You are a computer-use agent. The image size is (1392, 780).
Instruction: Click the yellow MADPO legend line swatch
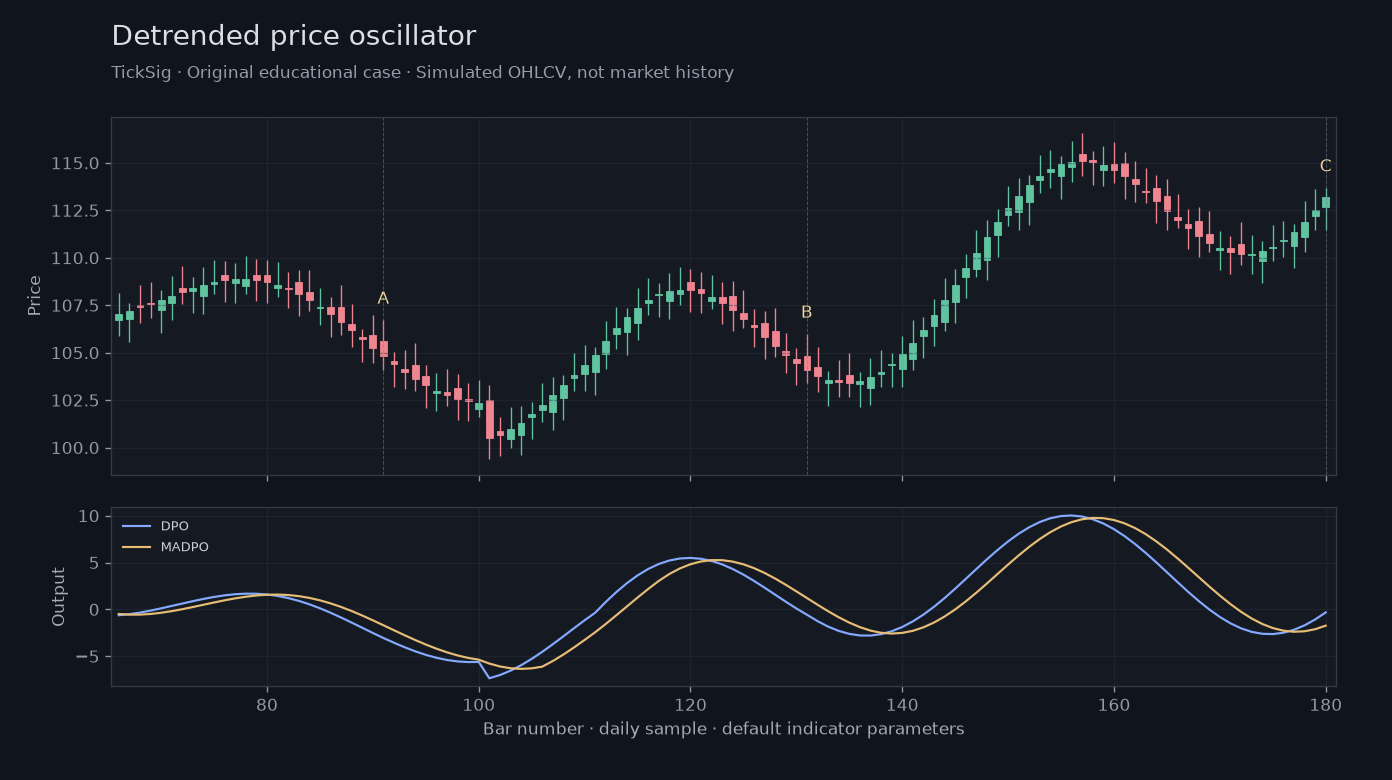pyautogui.click(x=136, y=547)
